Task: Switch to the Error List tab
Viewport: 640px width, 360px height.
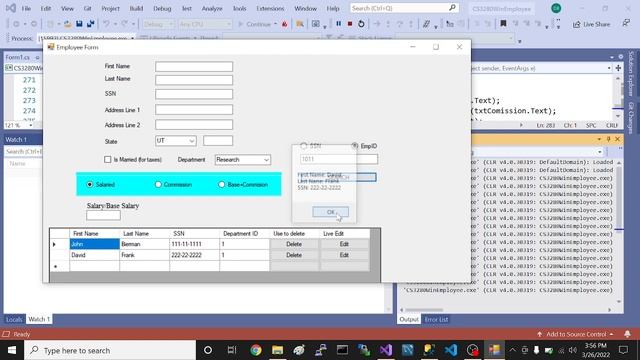Action: pyautogui.click(x=436, y=319)
